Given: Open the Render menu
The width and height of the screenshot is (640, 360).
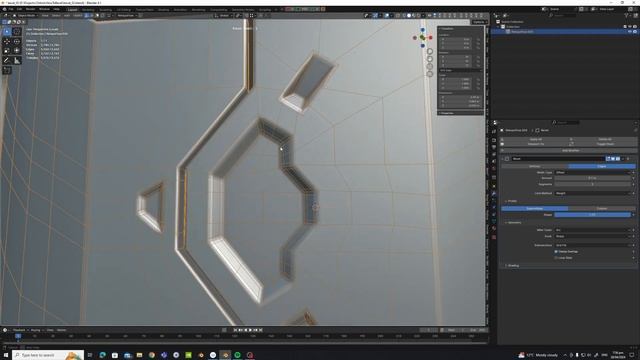Looking at the screenshot, I should coord(31,9).
